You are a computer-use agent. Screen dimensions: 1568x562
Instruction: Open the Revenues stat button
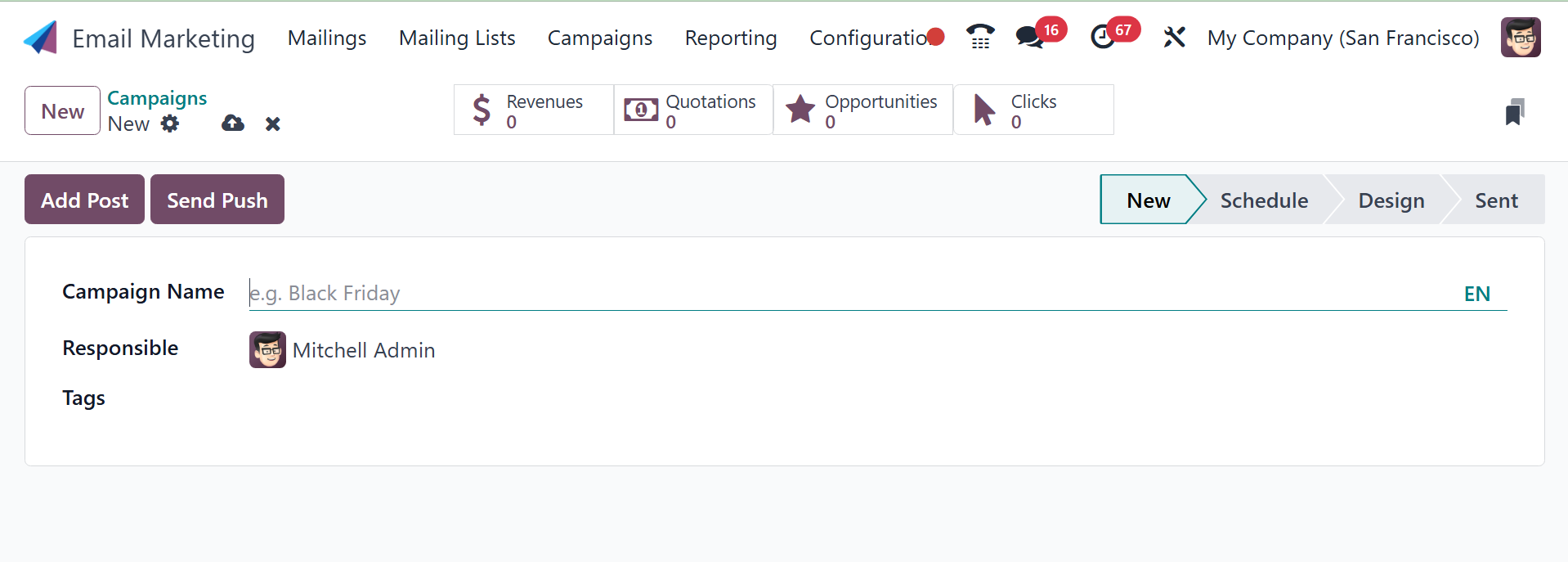pyautogui.click(x=533, y=110)
